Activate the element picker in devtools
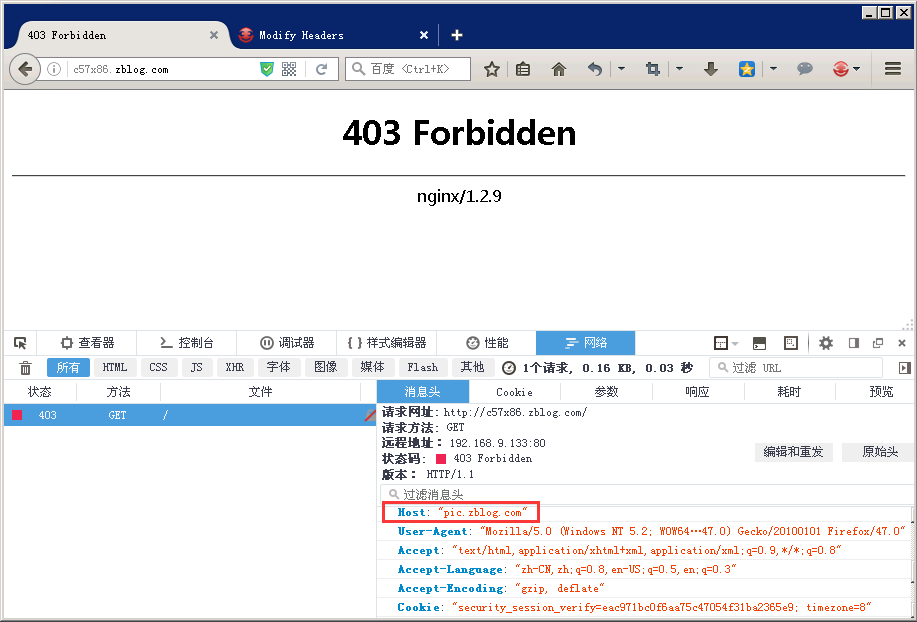Screen dimensions: 917x622 [x=20, y=343]
